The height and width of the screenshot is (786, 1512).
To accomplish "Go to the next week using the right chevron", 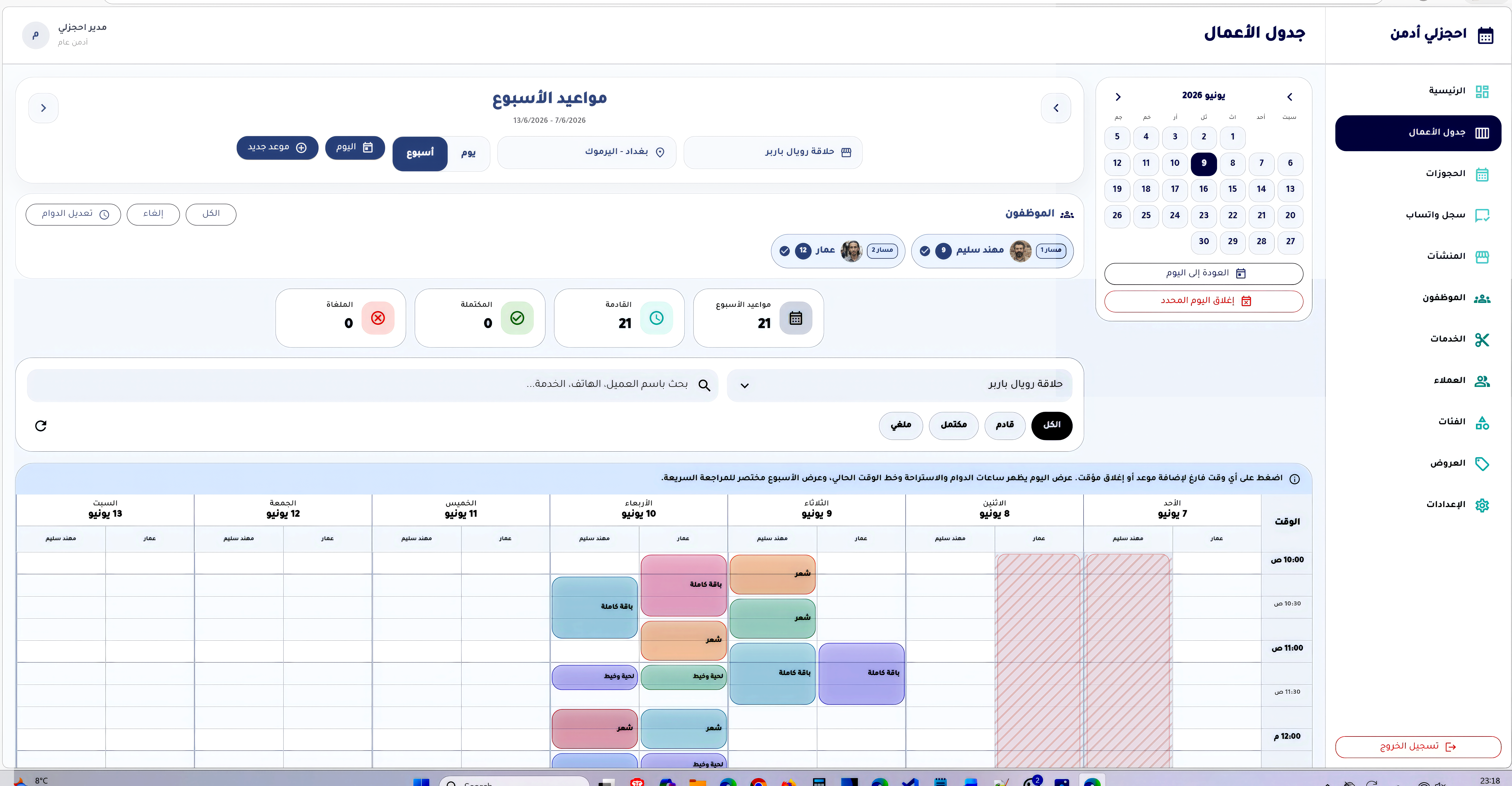I will coord(43,108).
